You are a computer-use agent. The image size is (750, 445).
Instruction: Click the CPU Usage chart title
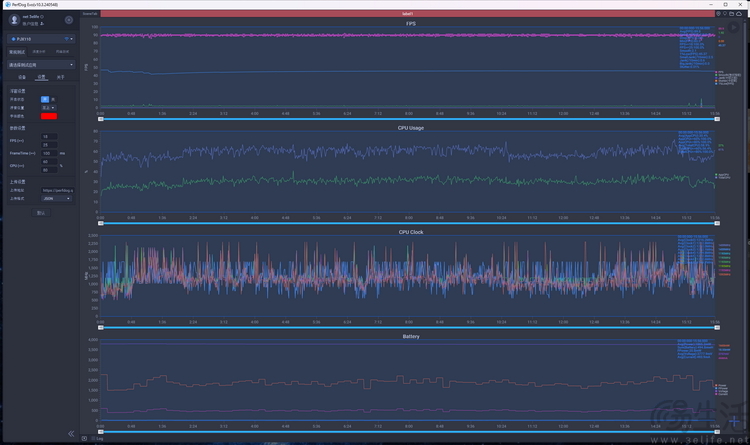[411, 128]
